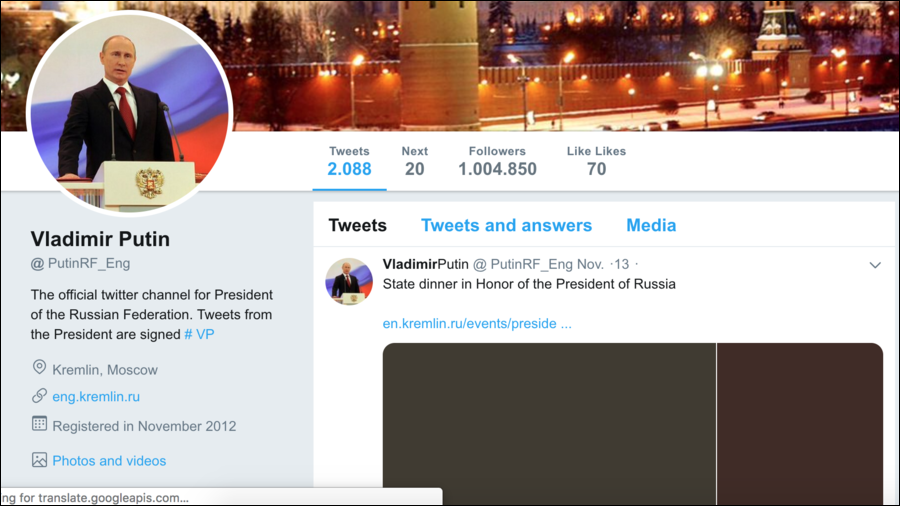Click the small tweet avatar image

pyautogui.click(x=349, y=281)
